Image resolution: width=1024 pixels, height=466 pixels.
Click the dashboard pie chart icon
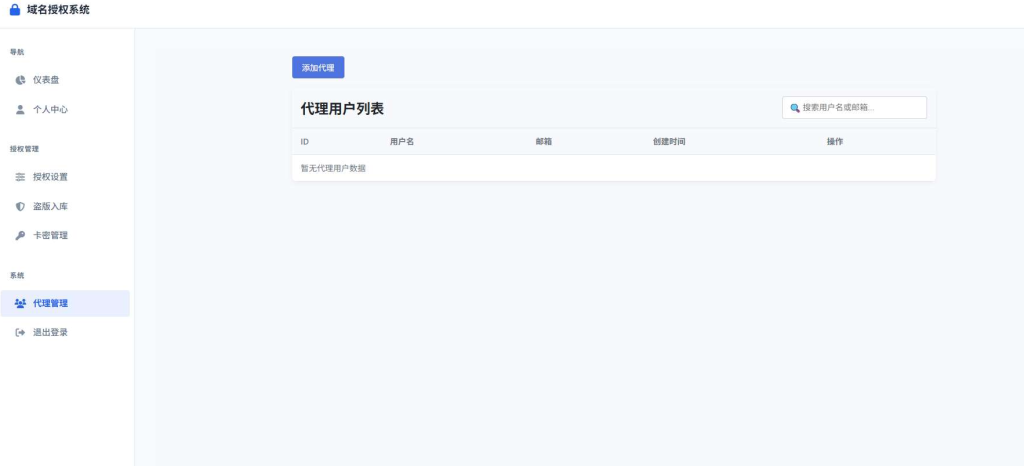click(x=20, y=80)
